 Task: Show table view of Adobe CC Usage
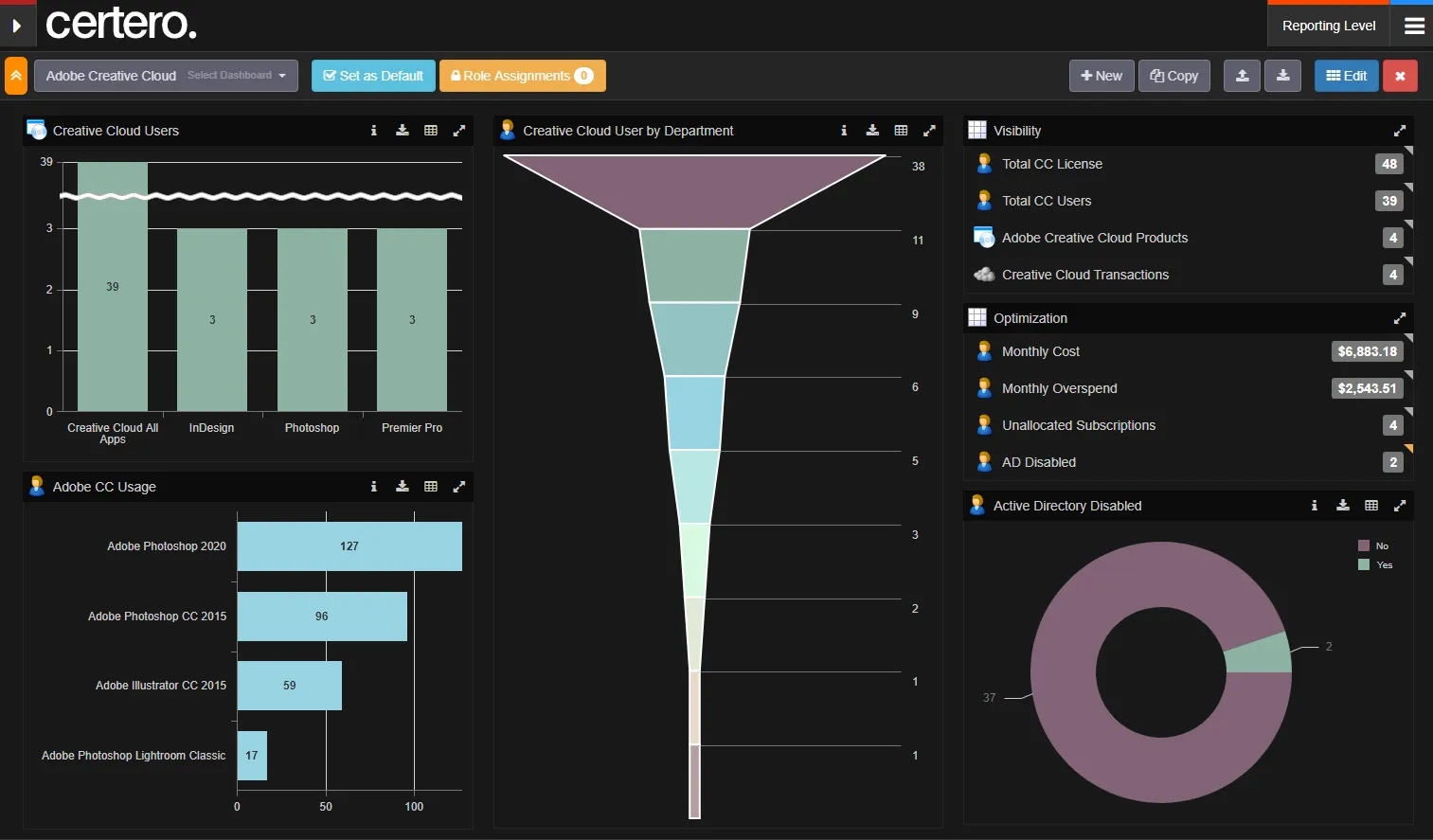[431, 487]
